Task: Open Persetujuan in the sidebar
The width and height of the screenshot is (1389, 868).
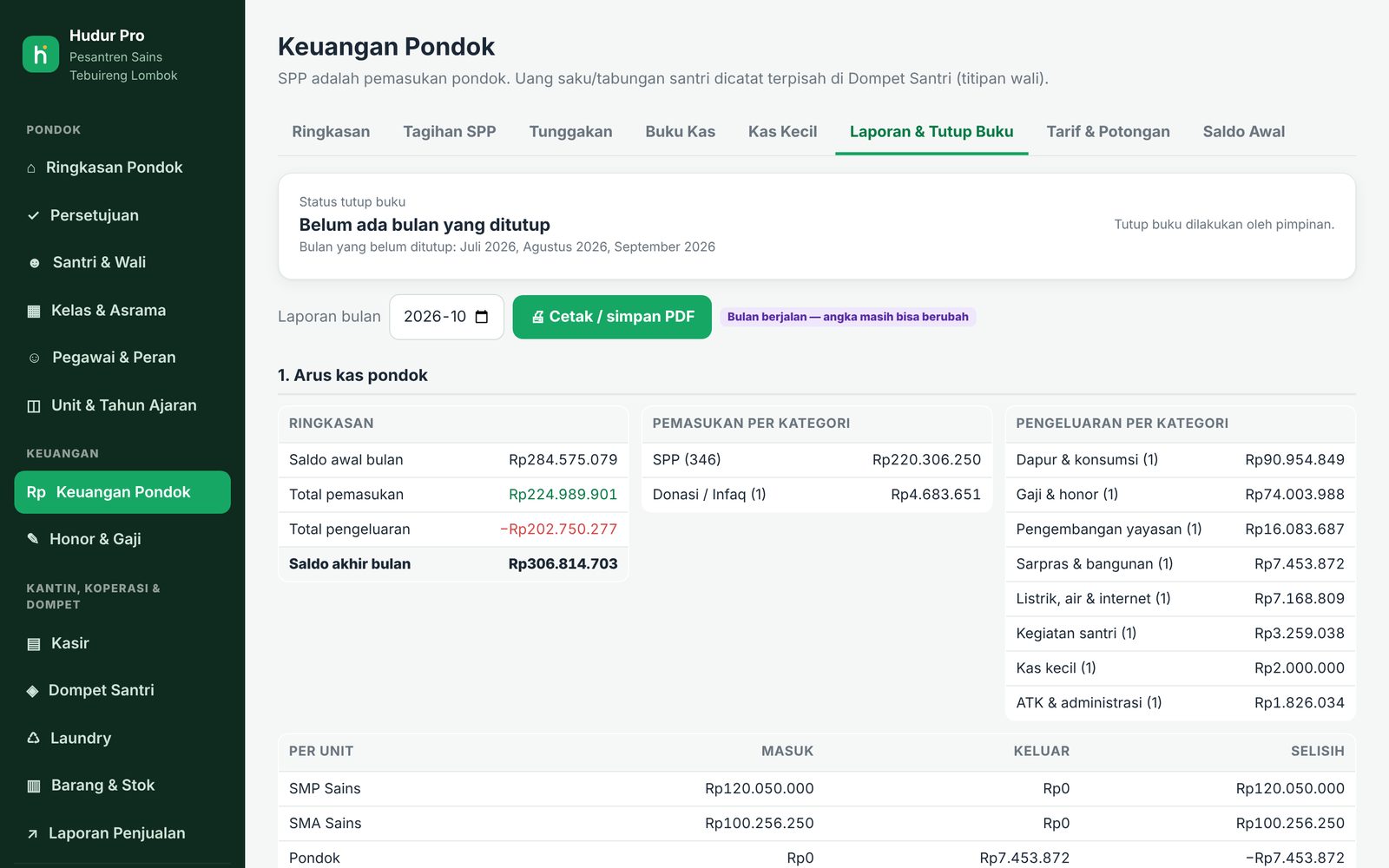Action: coord(122,215)
